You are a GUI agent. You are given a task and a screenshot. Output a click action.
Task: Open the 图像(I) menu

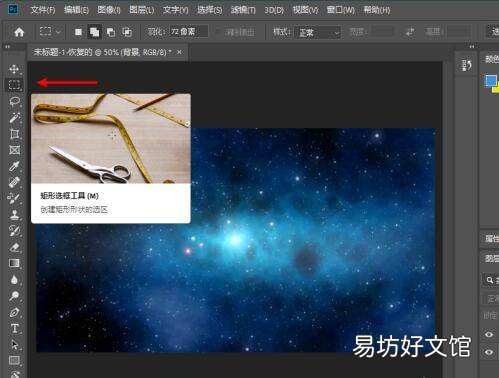pos(109,10)
